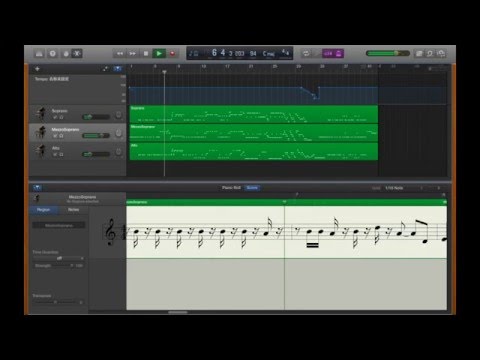Screen dimensions: 480x360
Task: Mute the MezzoSoprano track
Action: tap(55, 136)
